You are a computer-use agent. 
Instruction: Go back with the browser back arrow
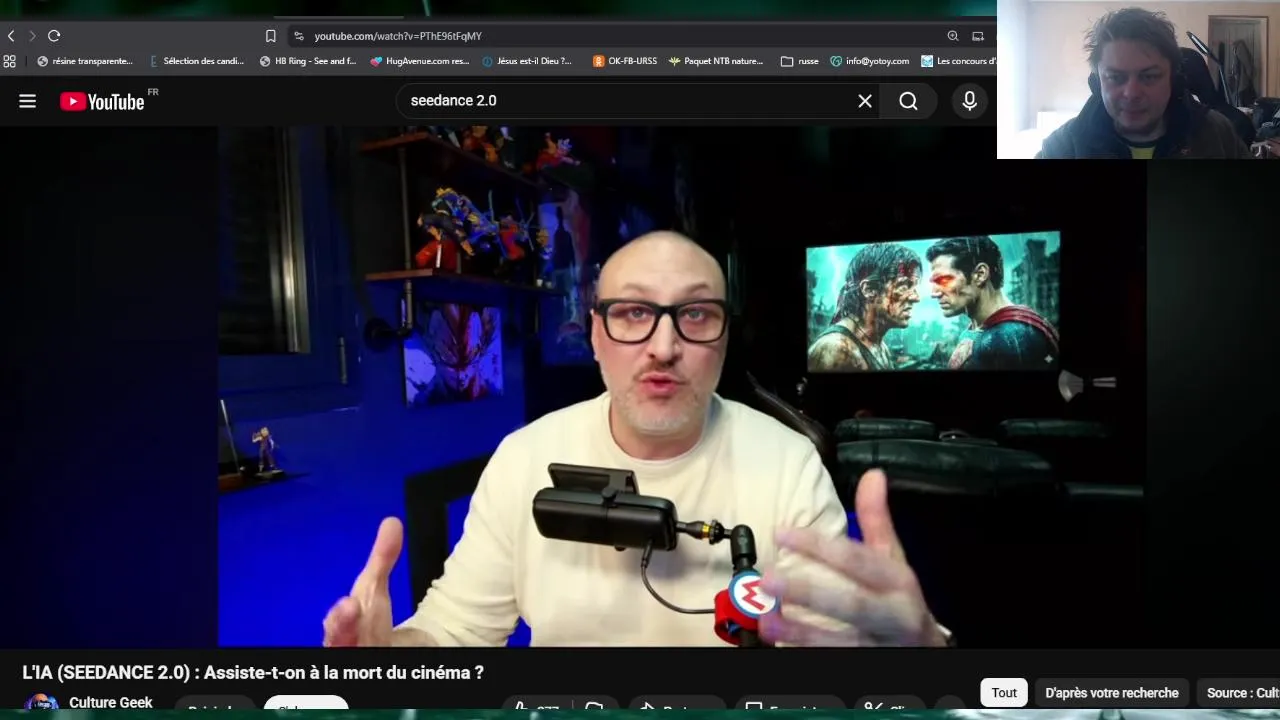[x=11, y=36]
